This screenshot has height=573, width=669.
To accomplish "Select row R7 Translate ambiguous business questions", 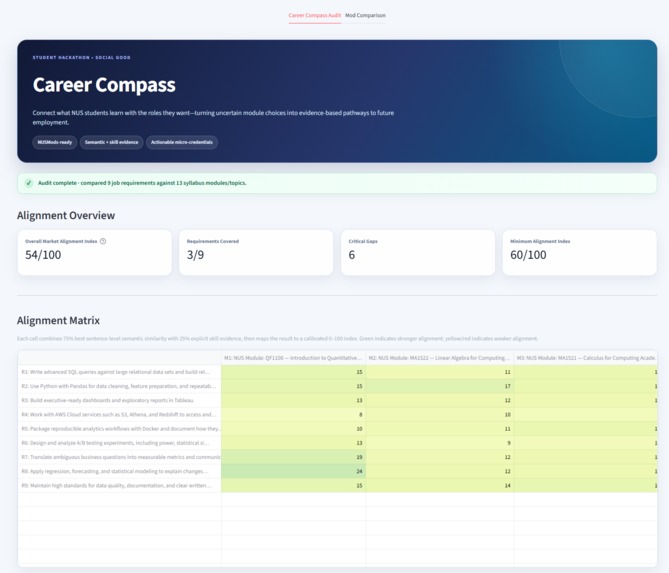I will point(119,457).
